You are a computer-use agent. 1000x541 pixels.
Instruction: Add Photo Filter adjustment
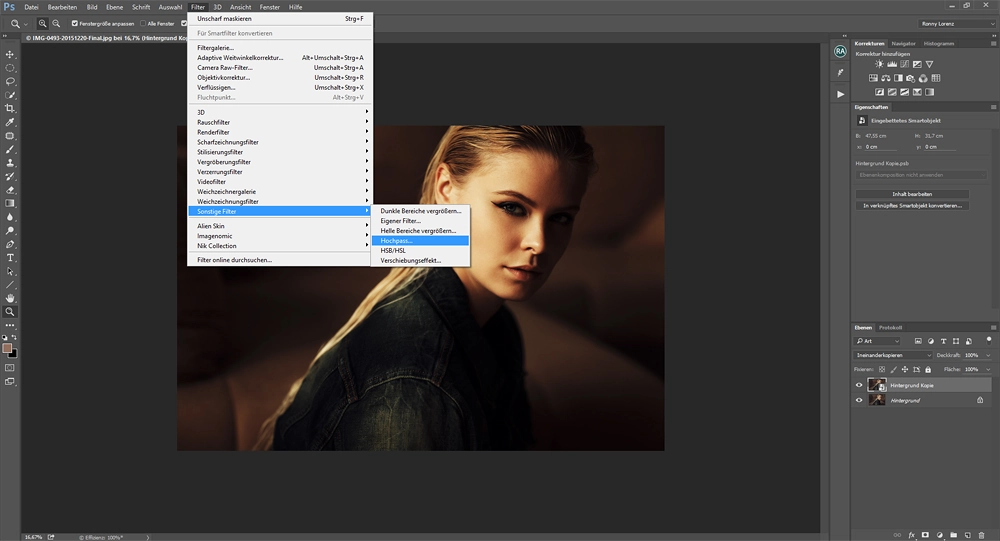[911, 78]
